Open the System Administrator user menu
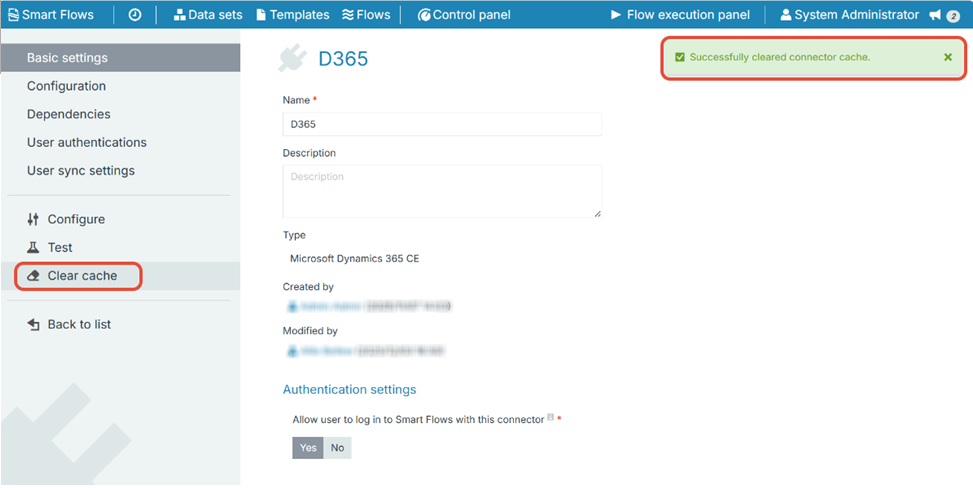 coord(850,14)
